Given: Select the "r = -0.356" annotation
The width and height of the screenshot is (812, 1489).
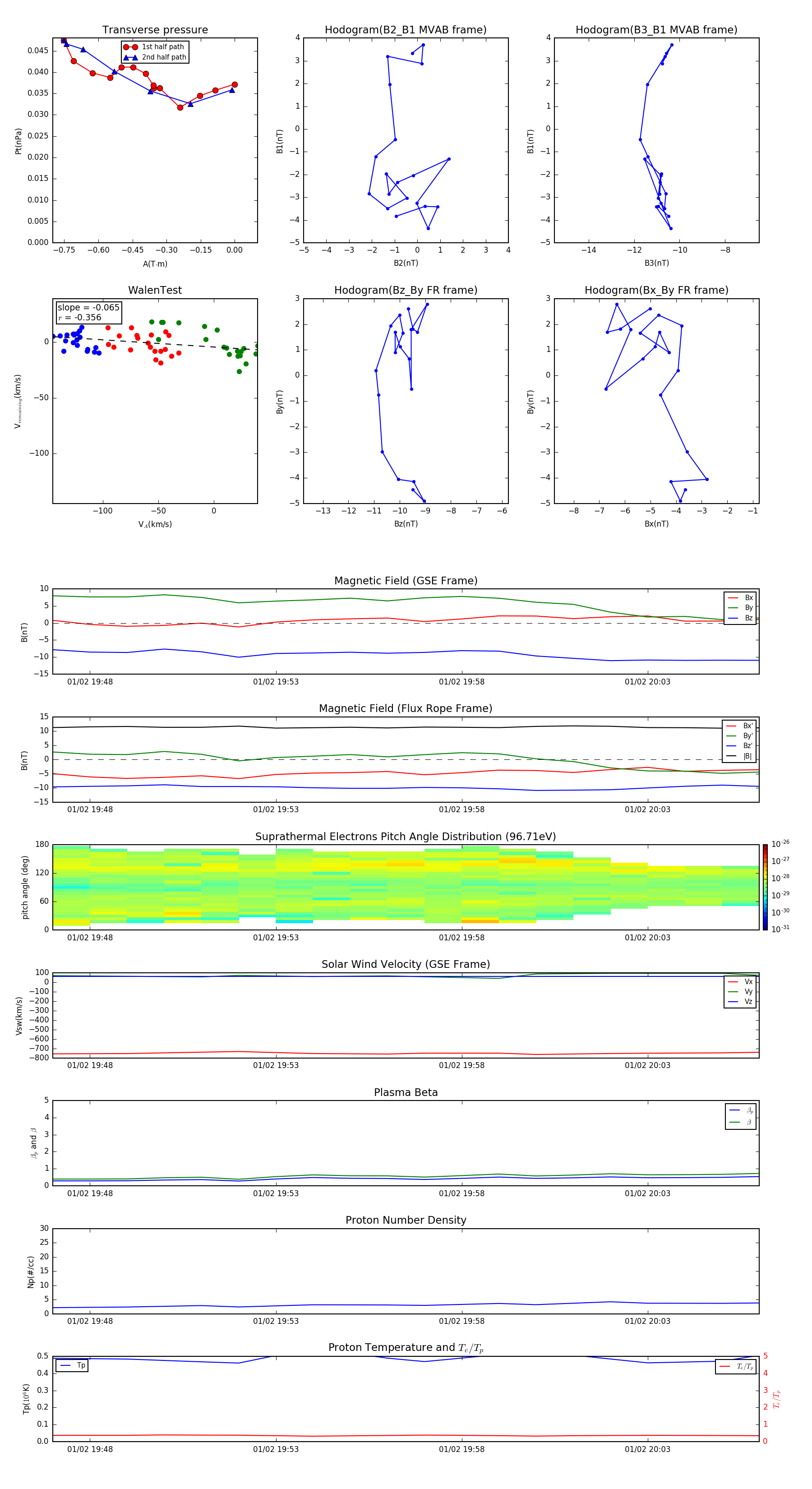Looking at the screenshot, I should pos(80,317).
